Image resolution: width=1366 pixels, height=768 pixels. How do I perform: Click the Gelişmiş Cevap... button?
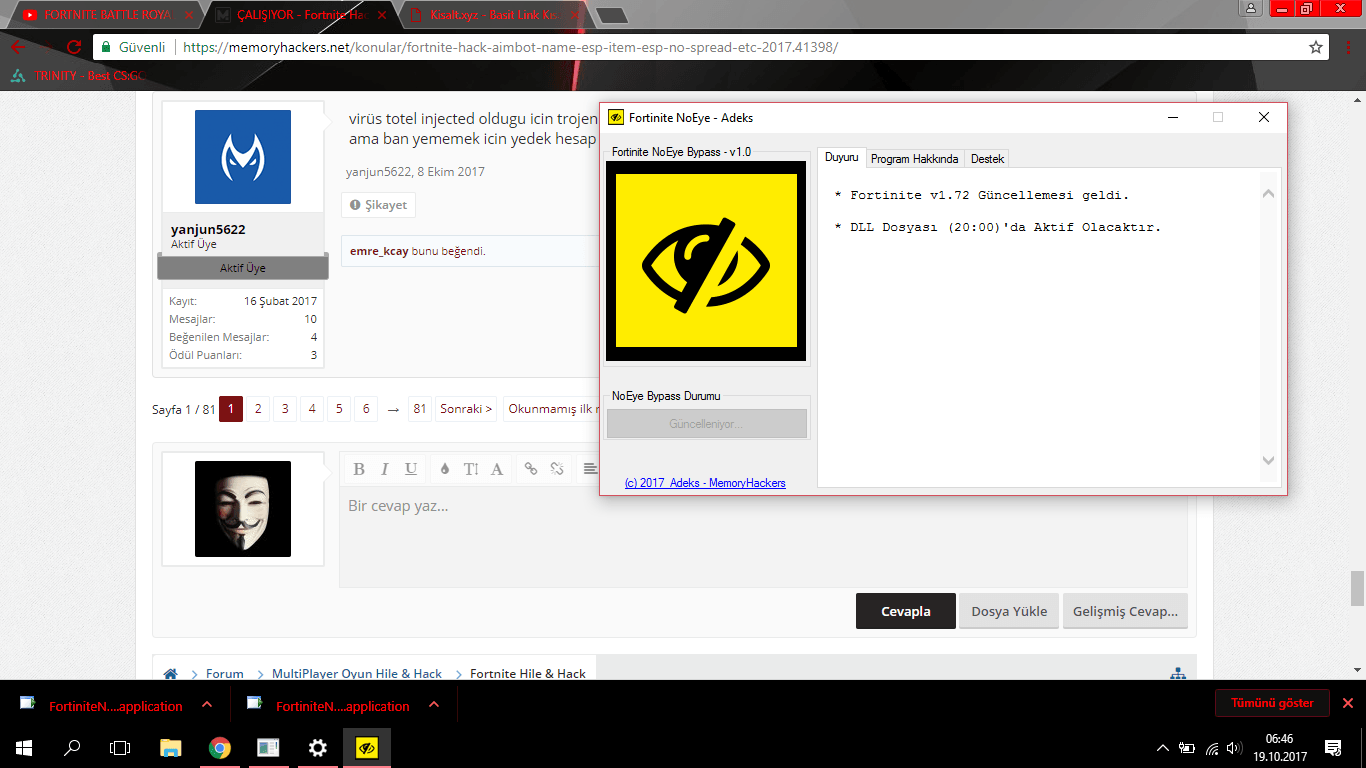click(x=1125, y=611)
